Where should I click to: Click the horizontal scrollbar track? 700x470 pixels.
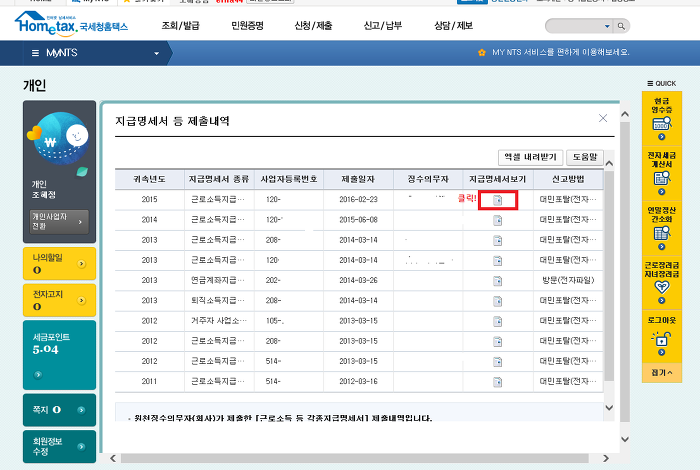[355, 458]
